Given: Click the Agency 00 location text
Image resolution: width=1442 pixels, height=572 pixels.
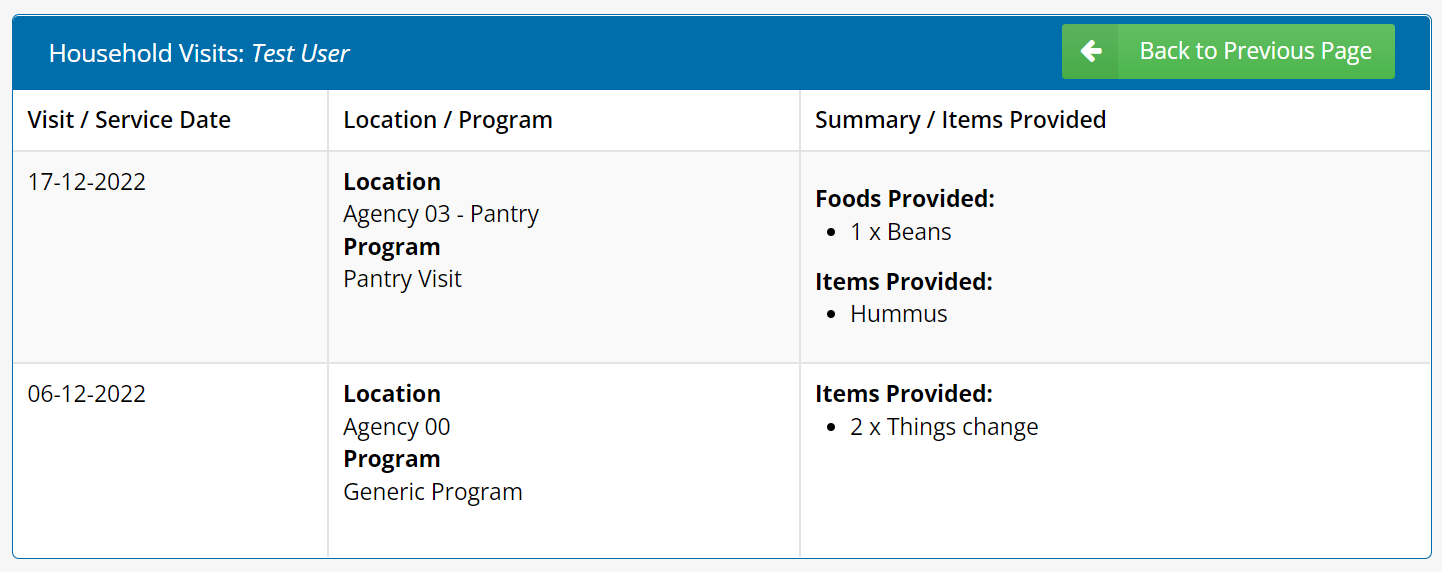Looking at the screenshot, I should click(396, 427).
